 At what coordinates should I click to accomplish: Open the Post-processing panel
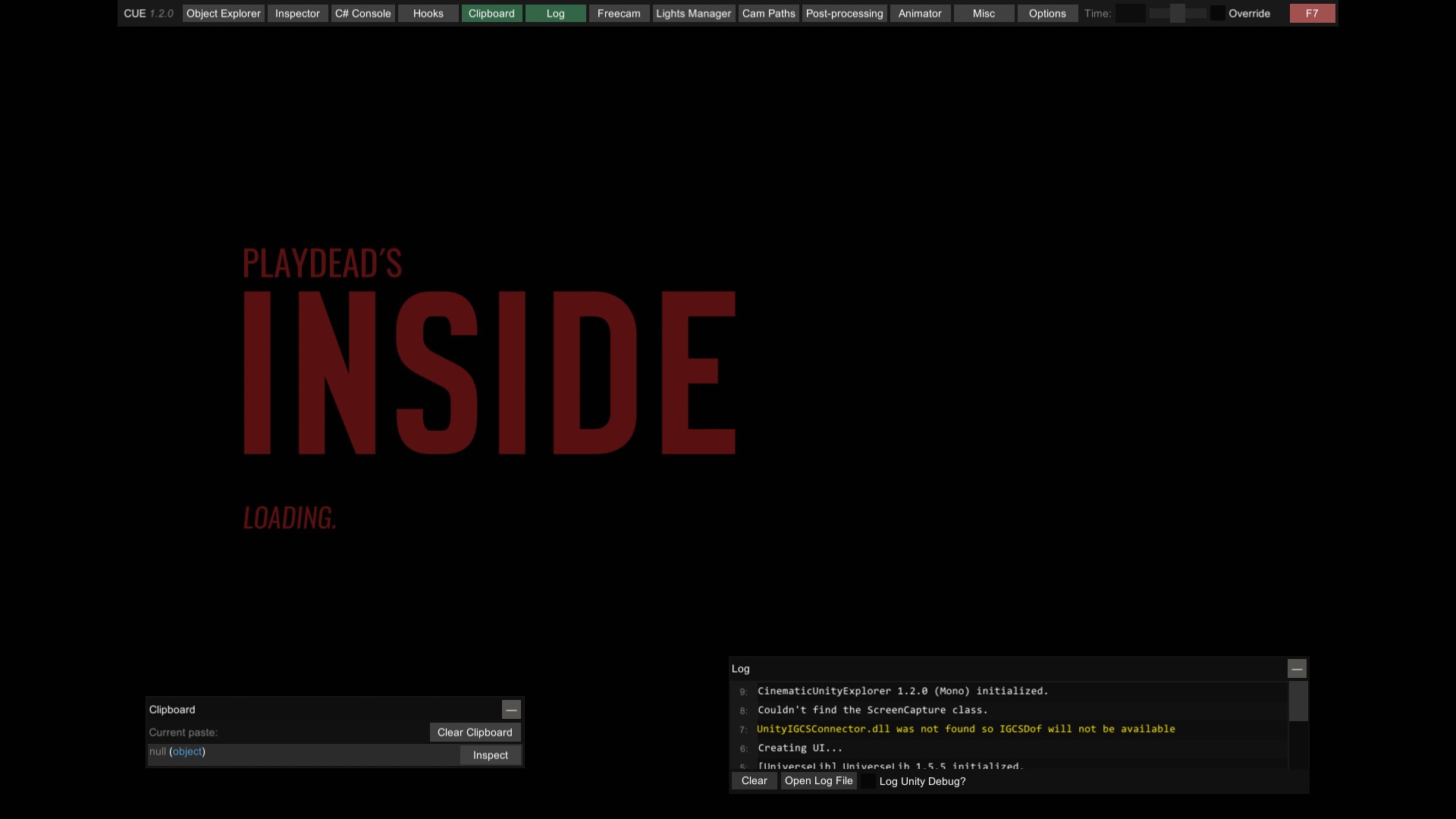tap(844, 14)
